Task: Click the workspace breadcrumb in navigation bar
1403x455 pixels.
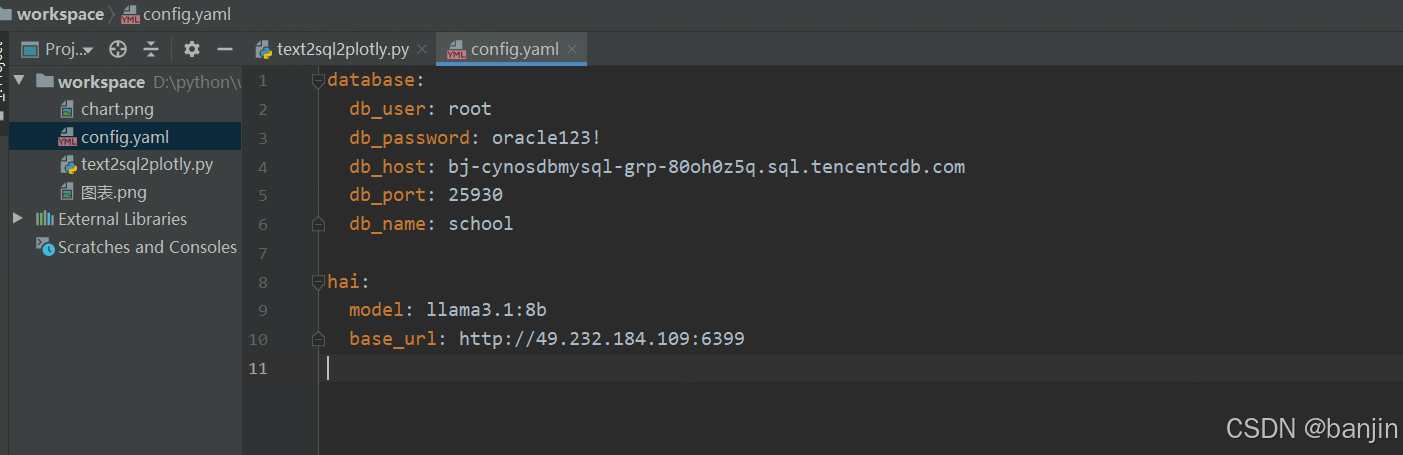Action: pos(59,14)
